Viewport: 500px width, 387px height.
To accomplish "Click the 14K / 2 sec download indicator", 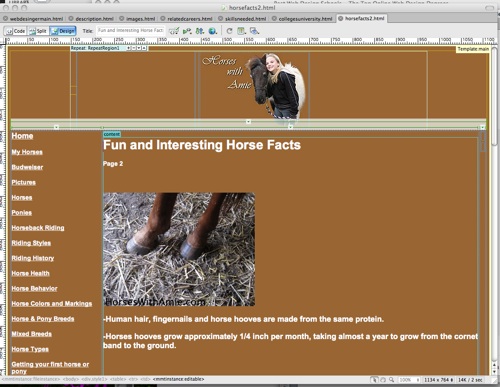I will tap(470, 380).
